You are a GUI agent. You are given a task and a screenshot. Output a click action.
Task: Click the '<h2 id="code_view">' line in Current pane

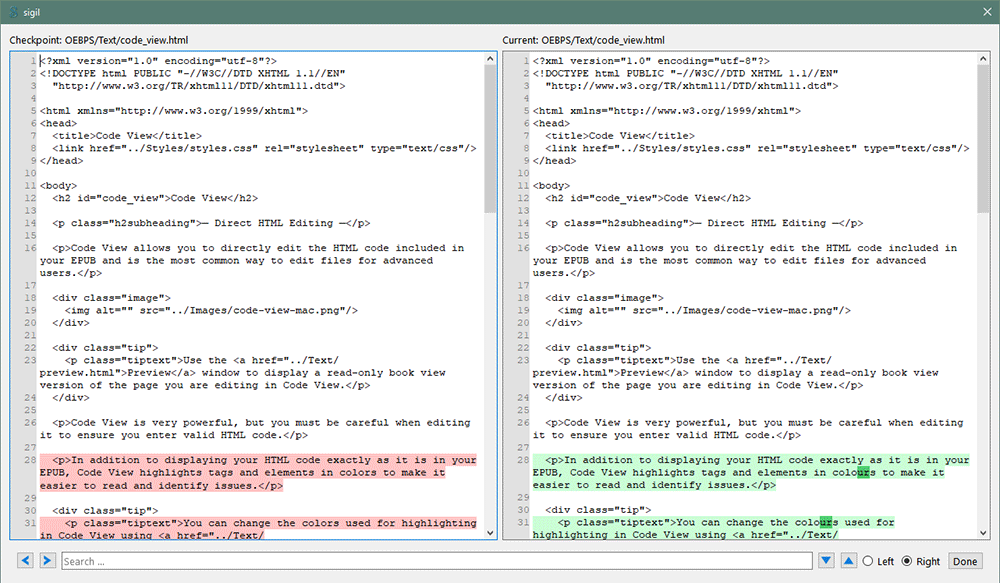click(x=648, y=198)
